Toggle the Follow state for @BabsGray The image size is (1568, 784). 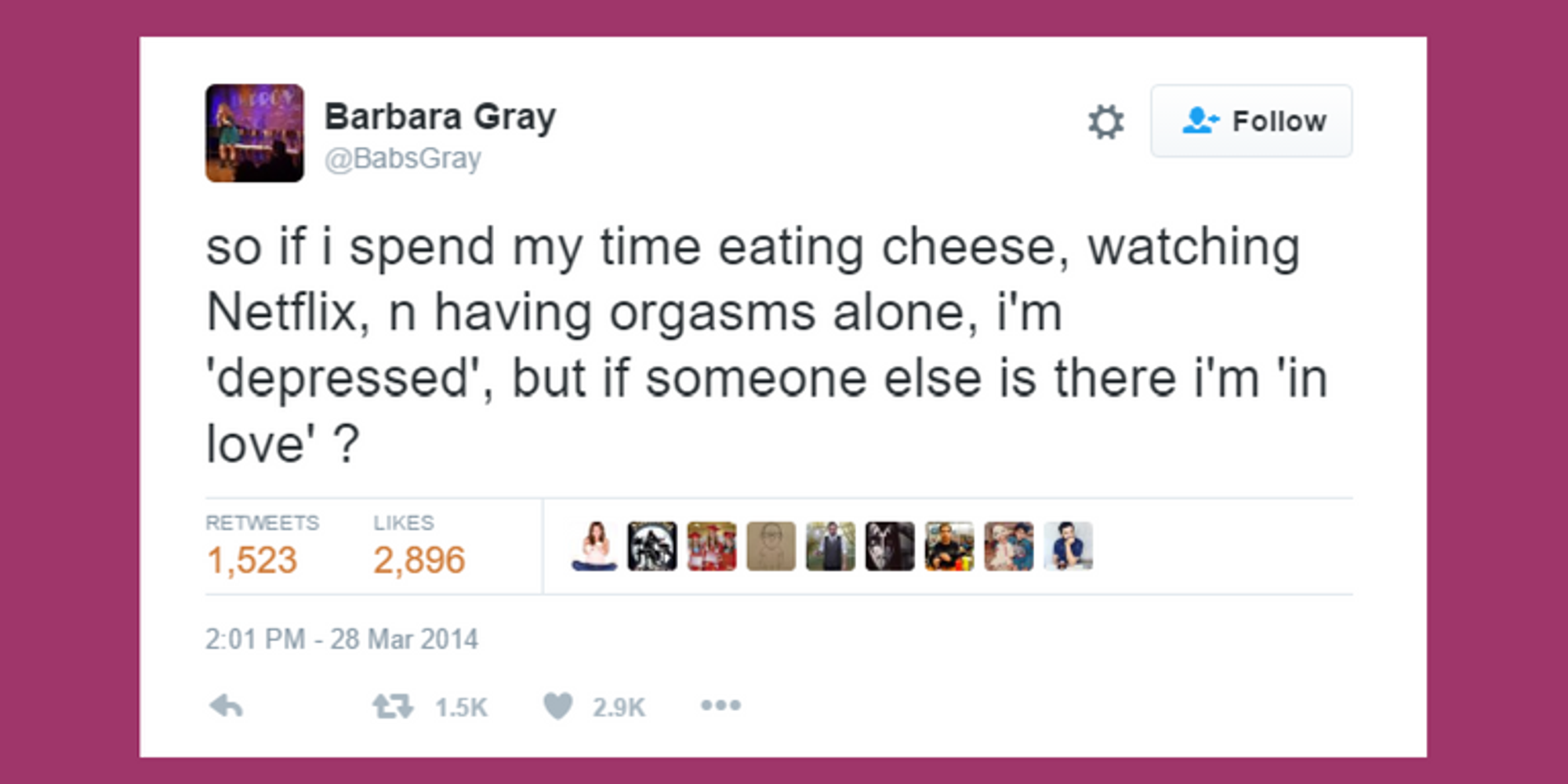(x=1251, y=121)
